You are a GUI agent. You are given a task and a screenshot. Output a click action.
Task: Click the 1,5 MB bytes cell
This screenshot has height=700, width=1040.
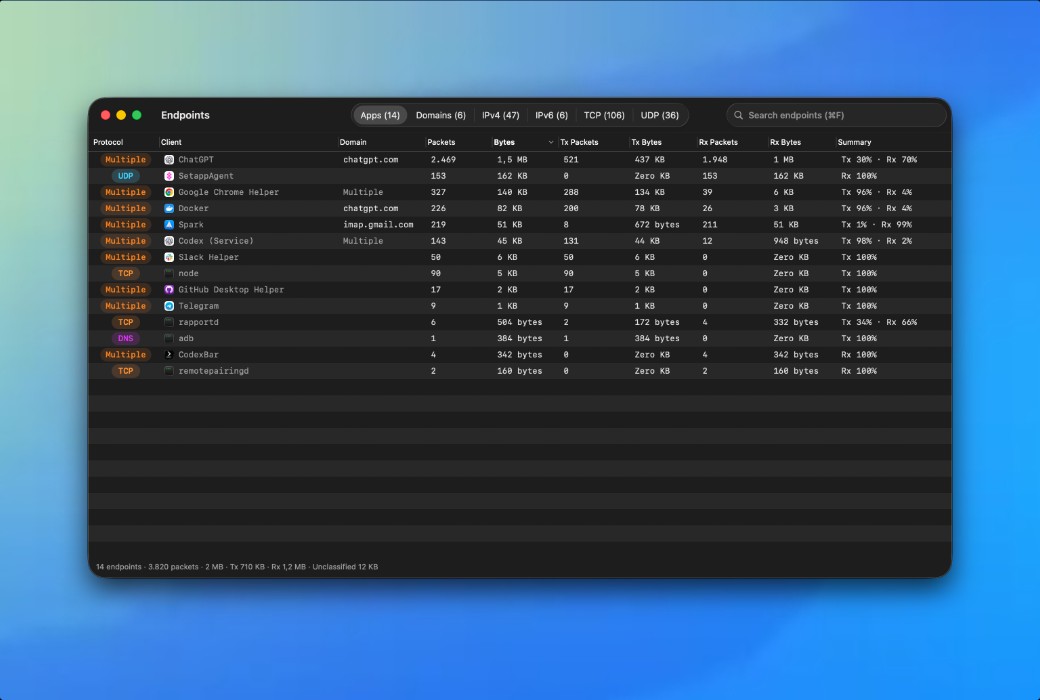[512, 160]
